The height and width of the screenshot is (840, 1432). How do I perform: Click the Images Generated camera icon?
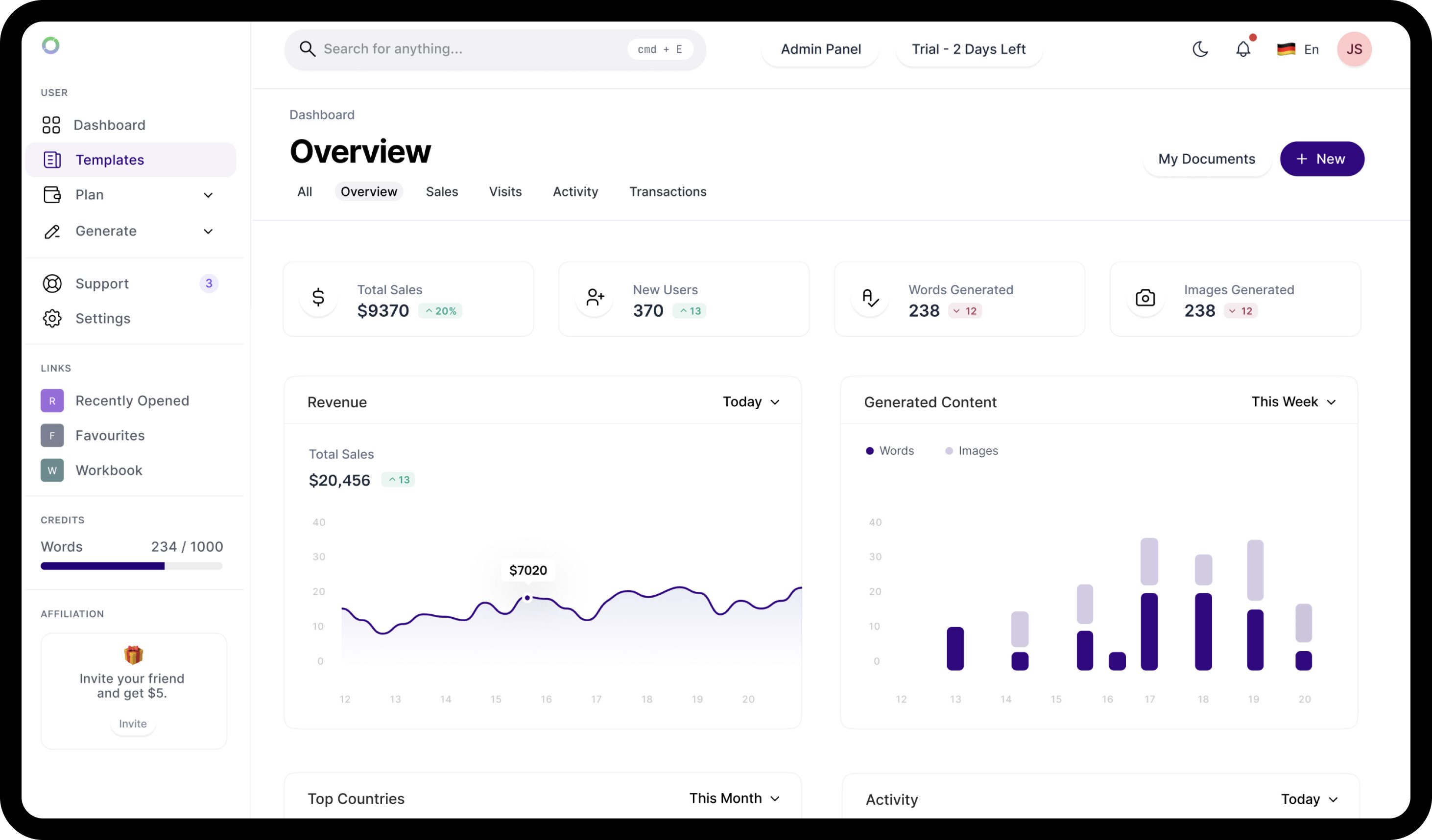pos(1145,298)
